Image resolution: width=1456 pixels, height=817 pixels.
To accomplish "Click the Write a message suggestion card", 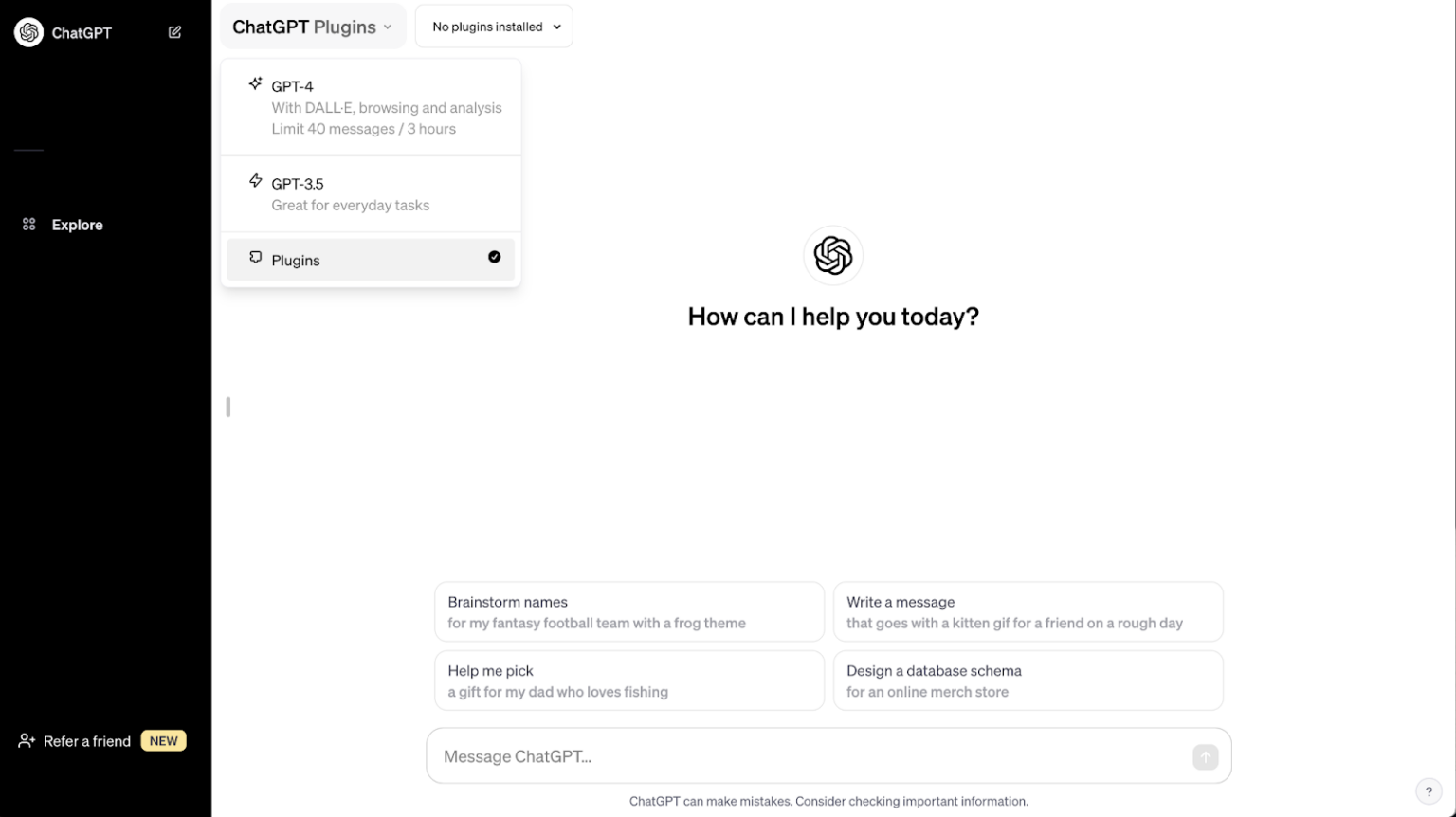I will 1028,612.
